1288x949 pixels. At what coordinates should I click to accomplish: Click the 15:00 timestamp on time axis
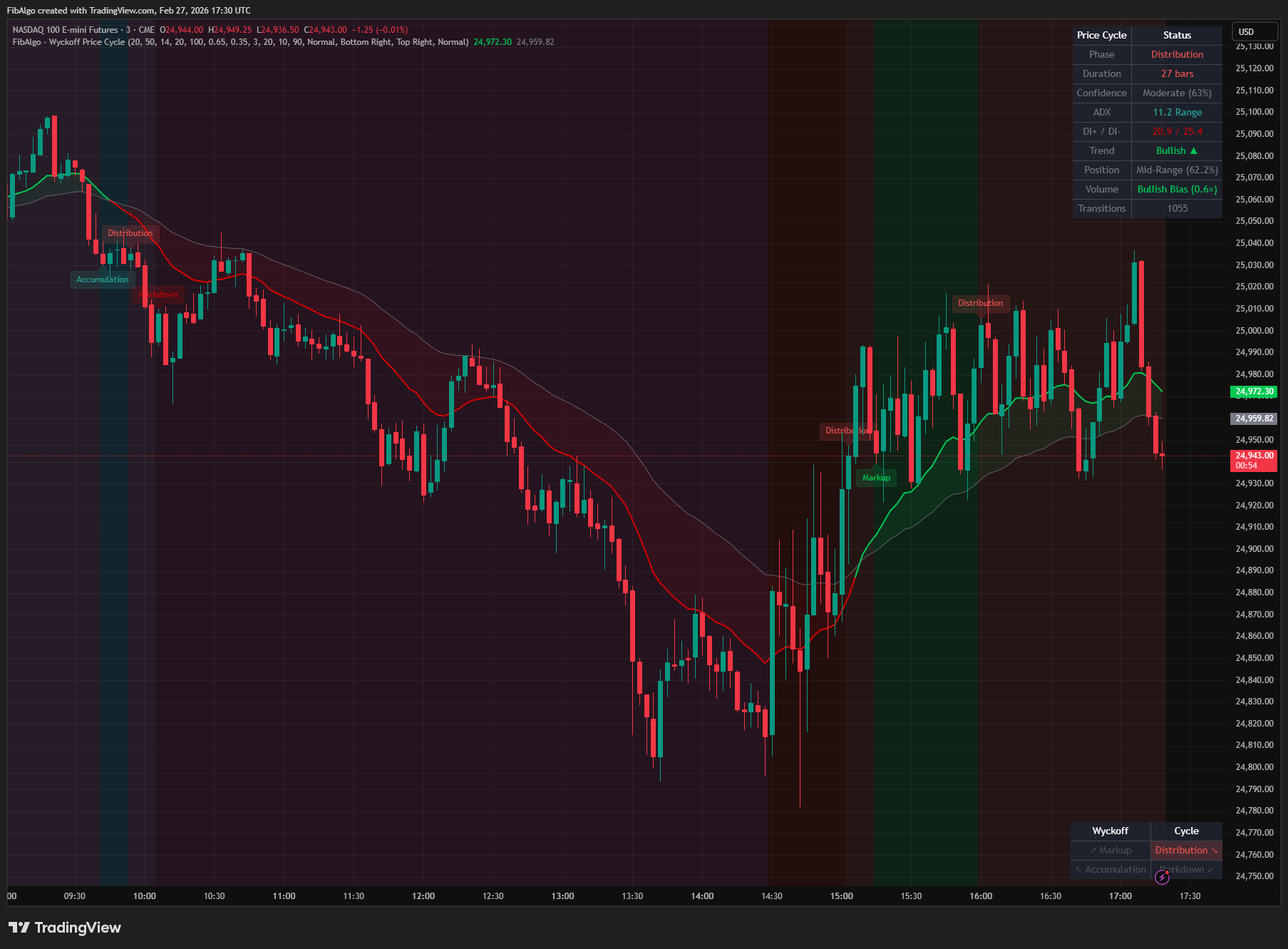pyautogui.click(x=841, y=896)
